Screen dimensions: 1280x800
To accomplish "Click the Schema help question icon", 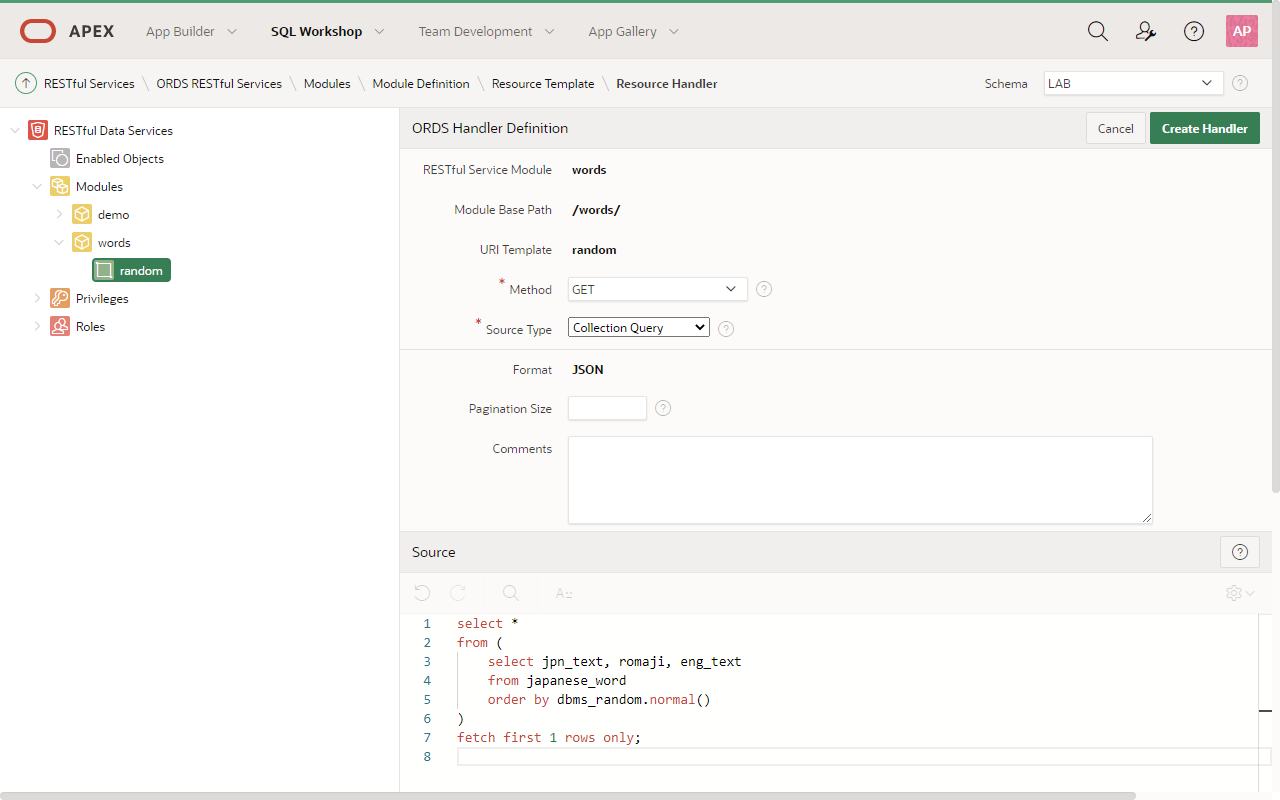I will [x=1240, y=83].
